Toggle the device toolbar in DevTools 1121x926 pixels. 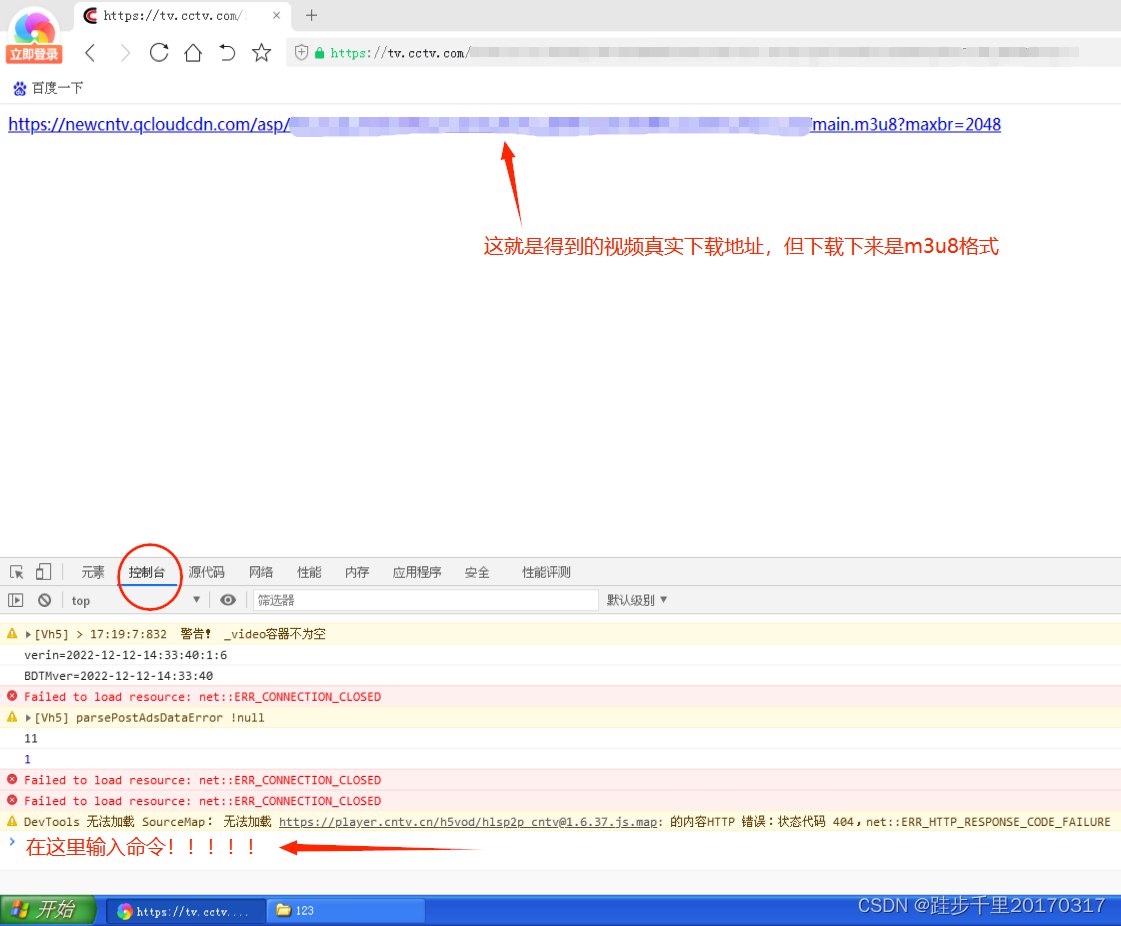pos(44,569)
